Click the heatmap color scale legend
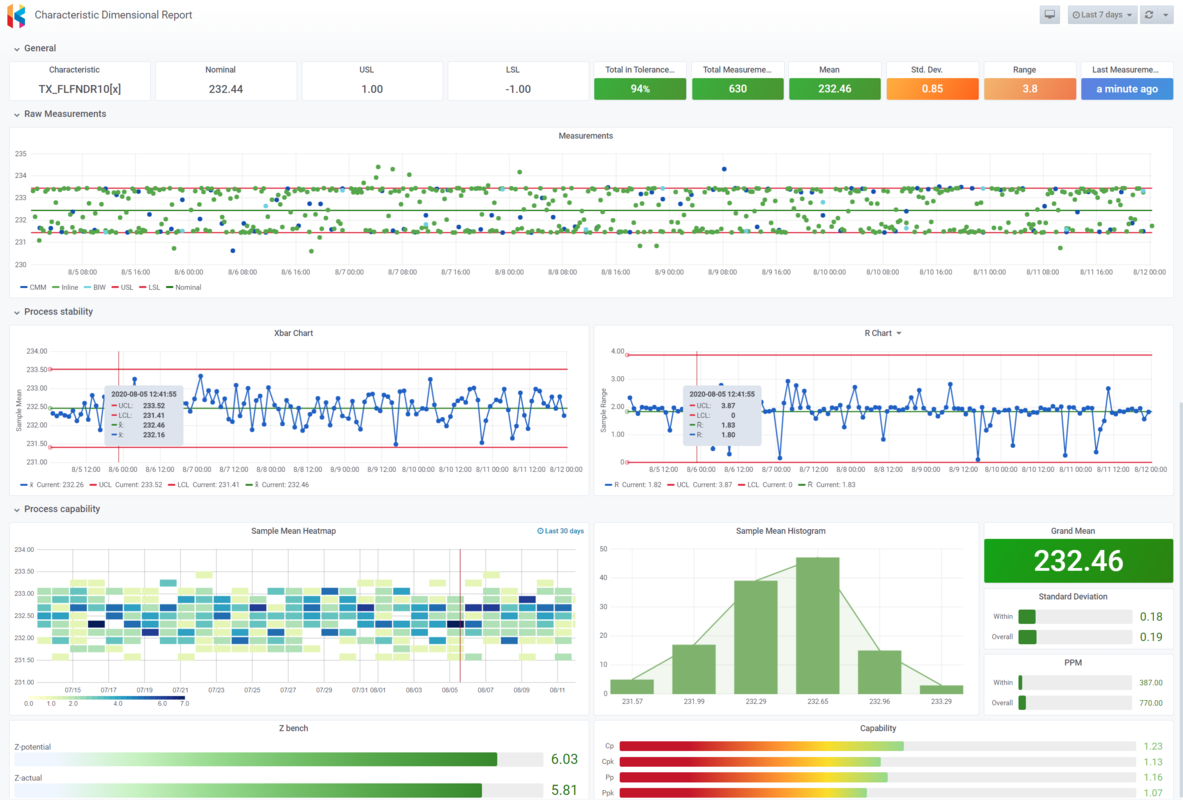The height and width of the screenshot is (800, 1183). coord(107,700)
